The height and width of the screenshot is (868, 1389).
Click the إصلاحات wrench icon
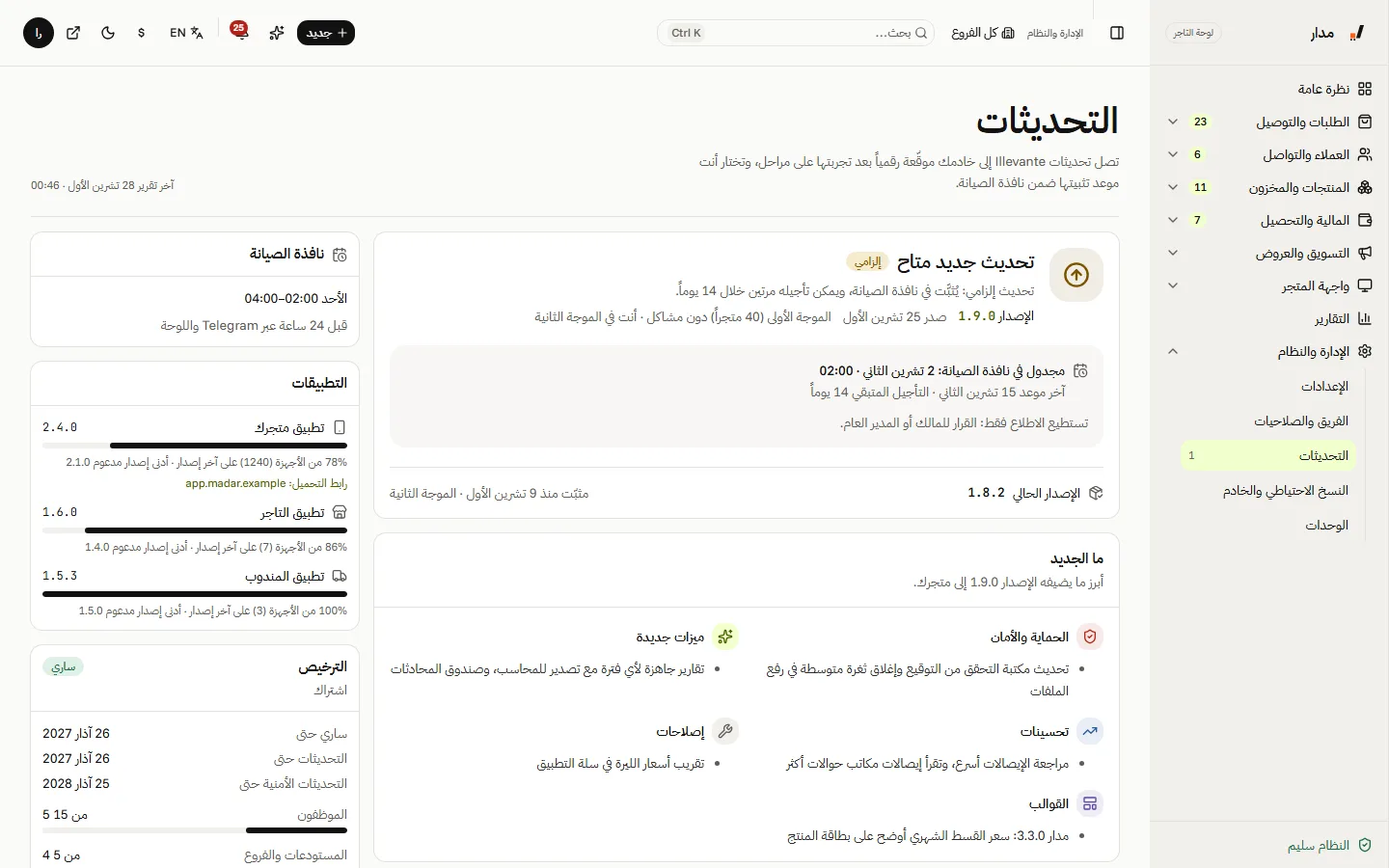pos(725,731)
